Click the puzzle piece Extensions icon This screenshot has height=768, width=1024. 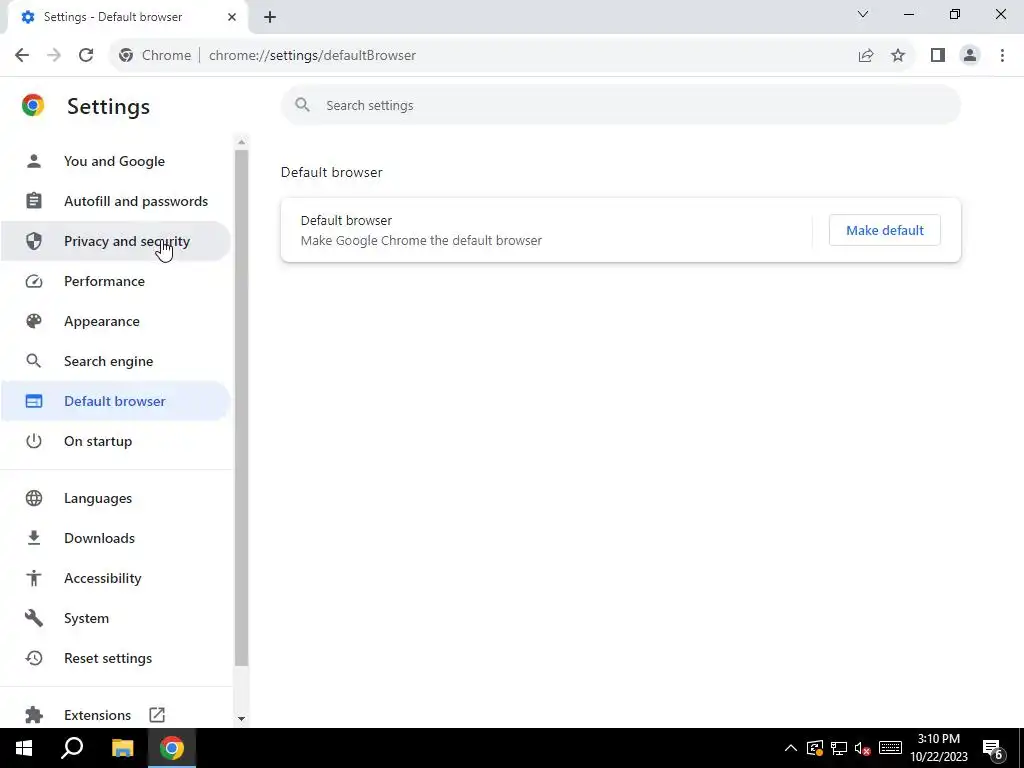pos(34,715)
